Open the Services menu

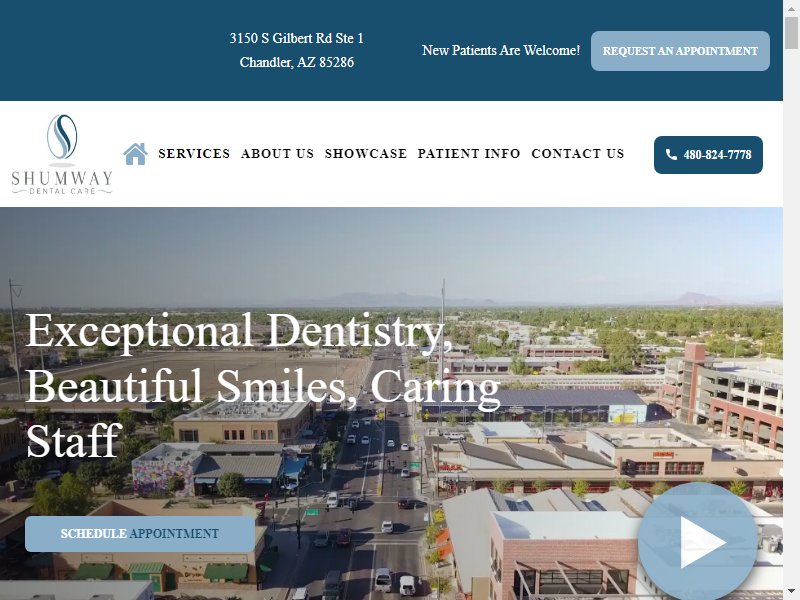click(x=194, y=154)
